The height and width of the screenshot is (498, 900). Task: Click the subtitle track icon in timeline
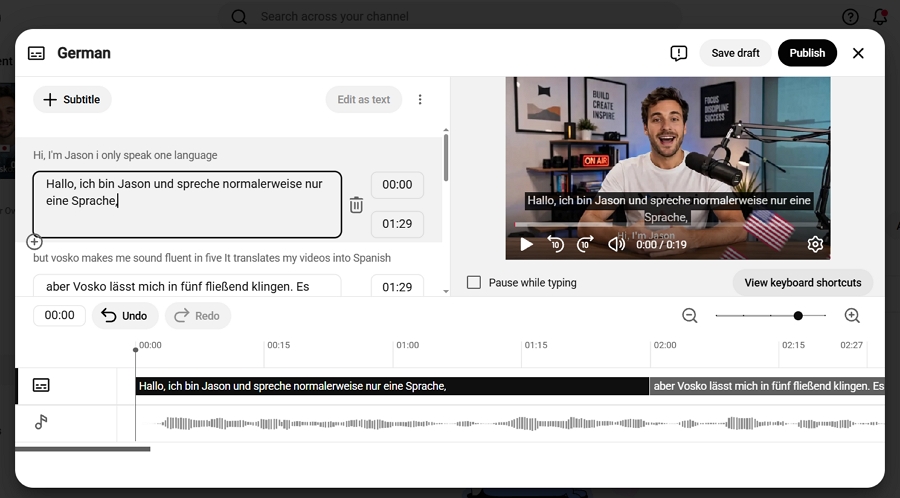point(41,385)
